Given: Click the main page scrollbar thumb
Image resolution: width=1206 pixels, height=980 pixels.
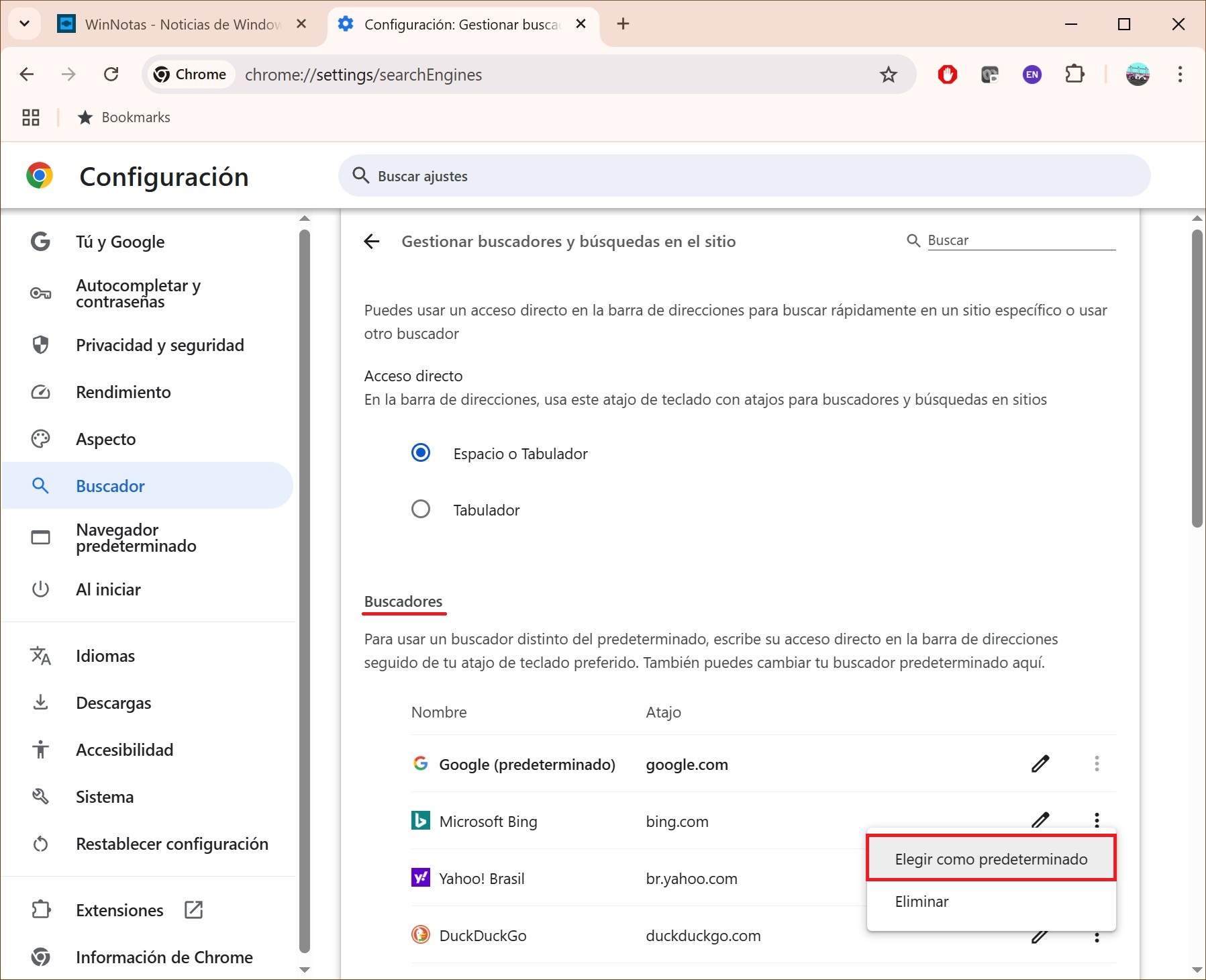Looking at the screenshot, I should 1197,379.
